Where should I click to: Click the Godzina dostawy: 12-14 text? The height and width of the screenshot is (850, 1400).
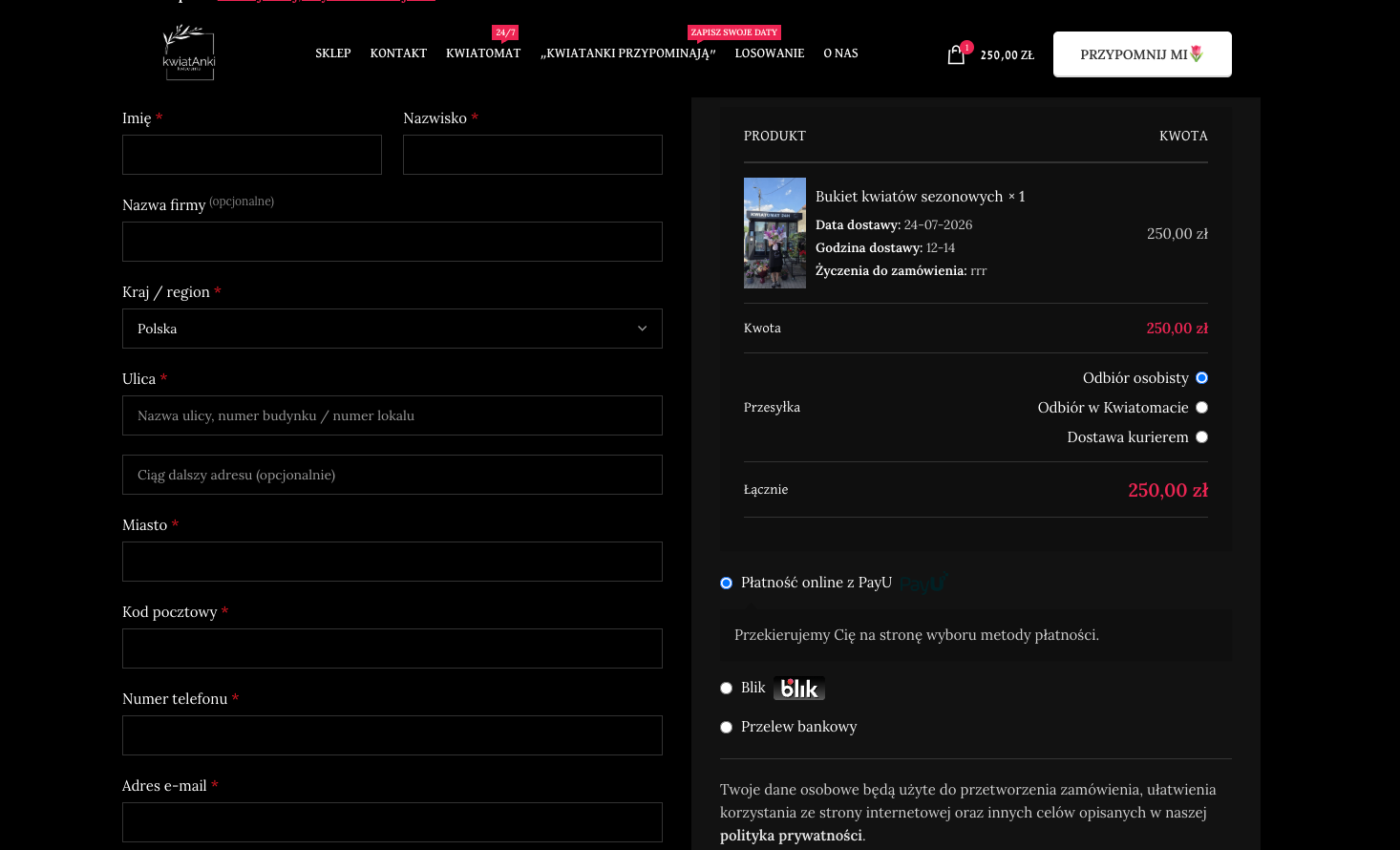point(885,248)
